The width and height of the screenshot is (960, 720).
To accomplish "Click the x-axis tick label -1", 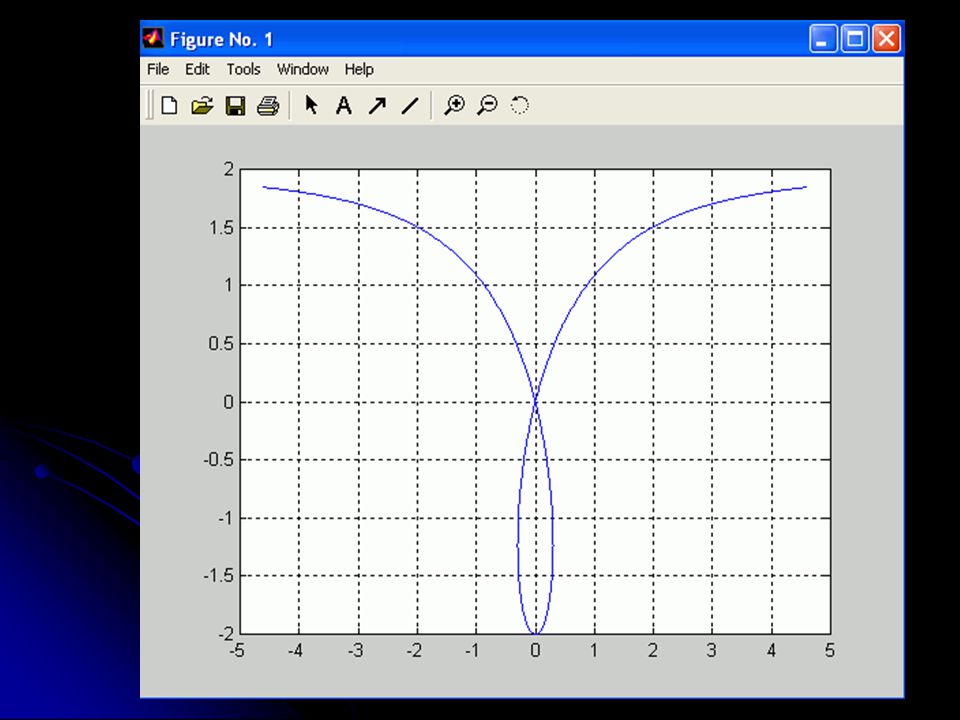I will pyautogui.click(x=472, y=650).
